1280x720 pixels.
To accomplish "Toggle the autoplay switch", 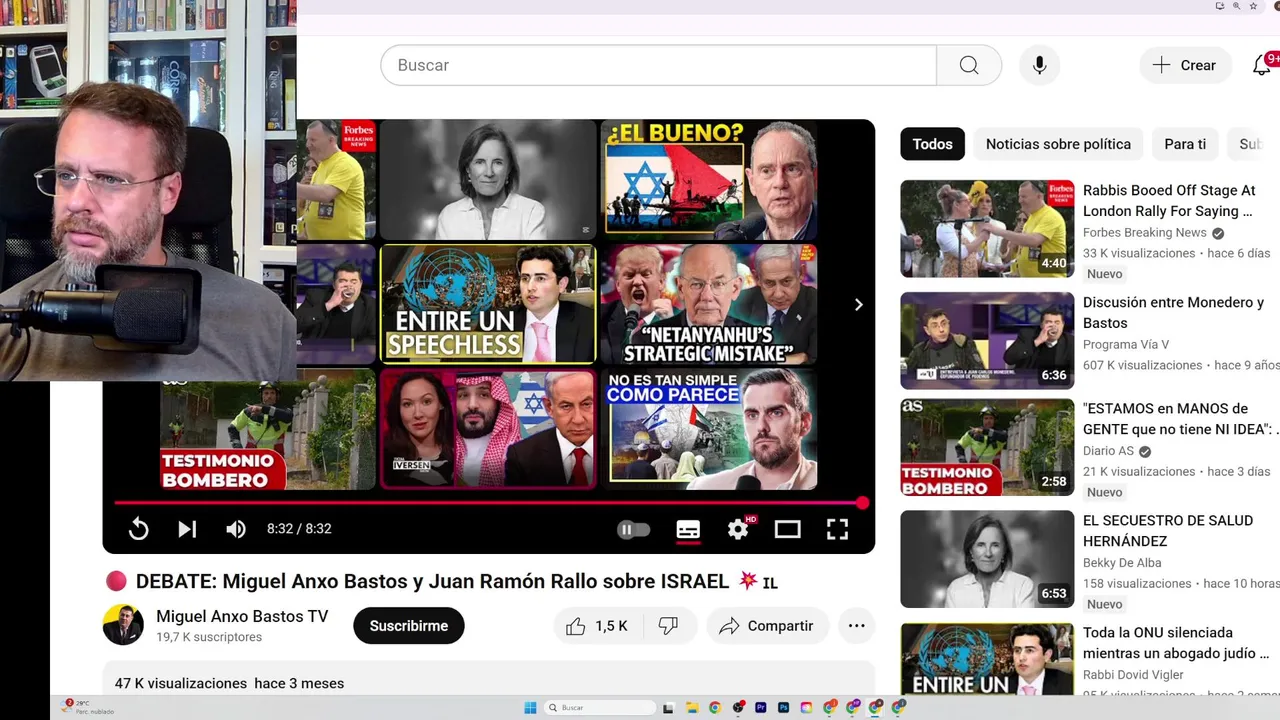I will 634,530.
